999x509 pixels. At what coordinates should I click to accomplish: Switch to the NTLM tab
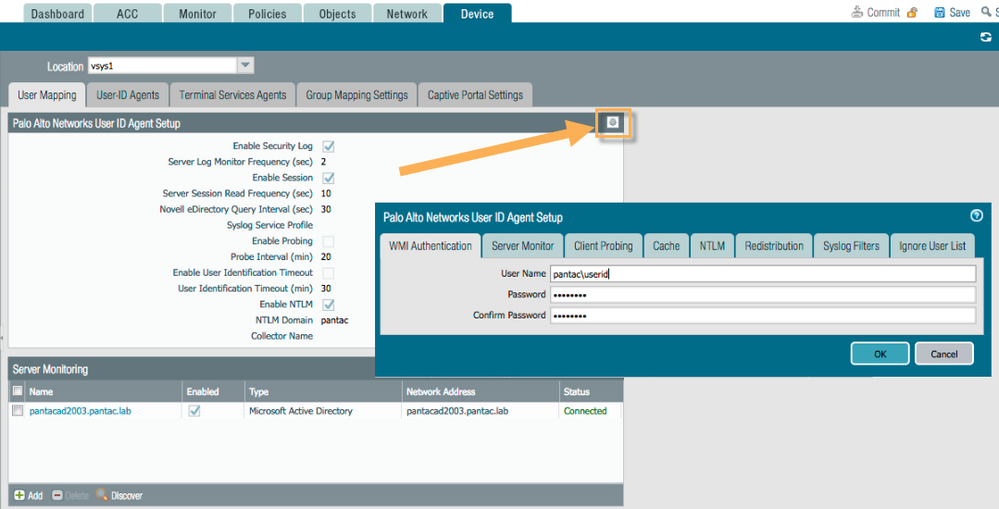[x=712, y=246]
